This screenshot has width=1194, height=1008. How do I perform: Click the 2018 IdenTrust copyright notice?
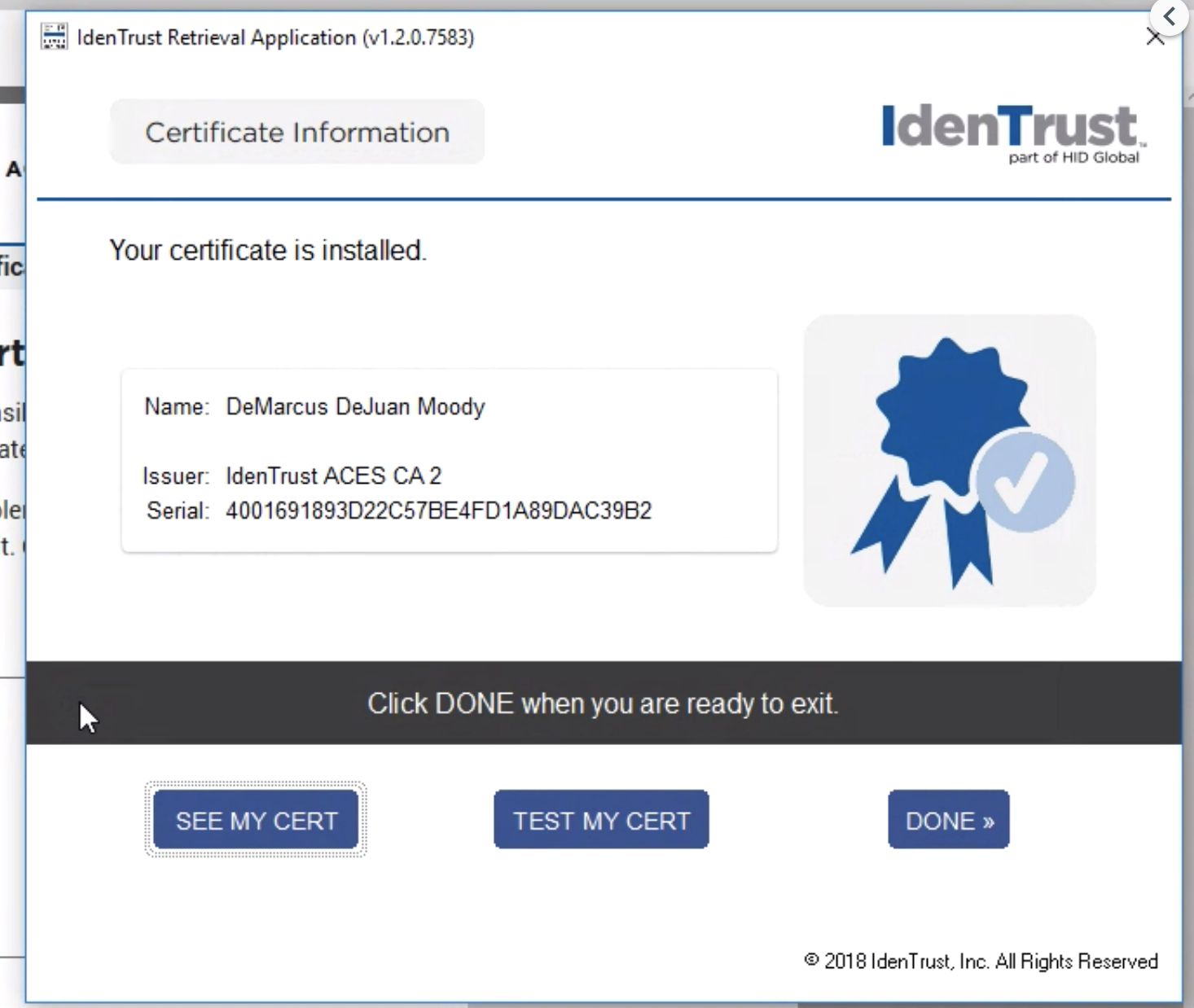(x=981, y=962)
